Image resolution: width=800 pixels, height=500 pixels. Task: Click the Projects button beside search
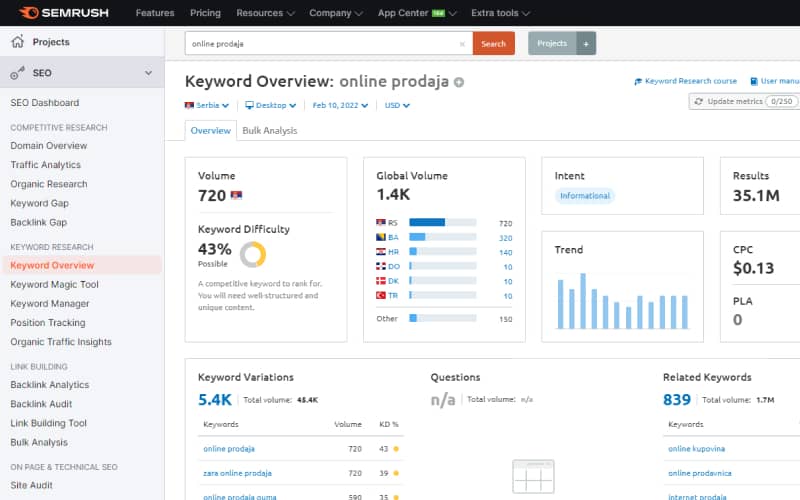click(x=552, y=44)
